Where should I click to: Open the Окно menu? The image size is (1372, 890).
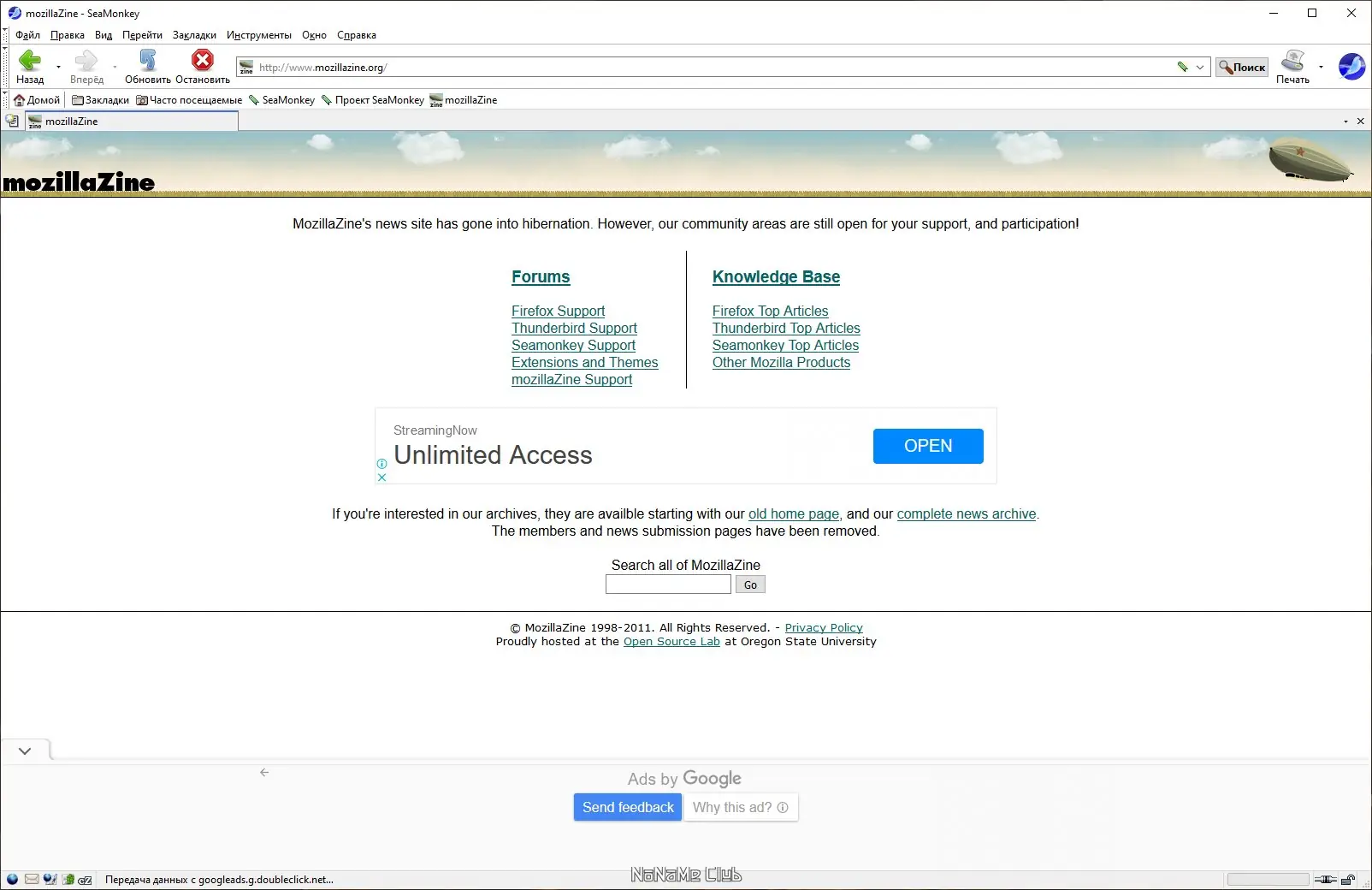tap(314, 35)
